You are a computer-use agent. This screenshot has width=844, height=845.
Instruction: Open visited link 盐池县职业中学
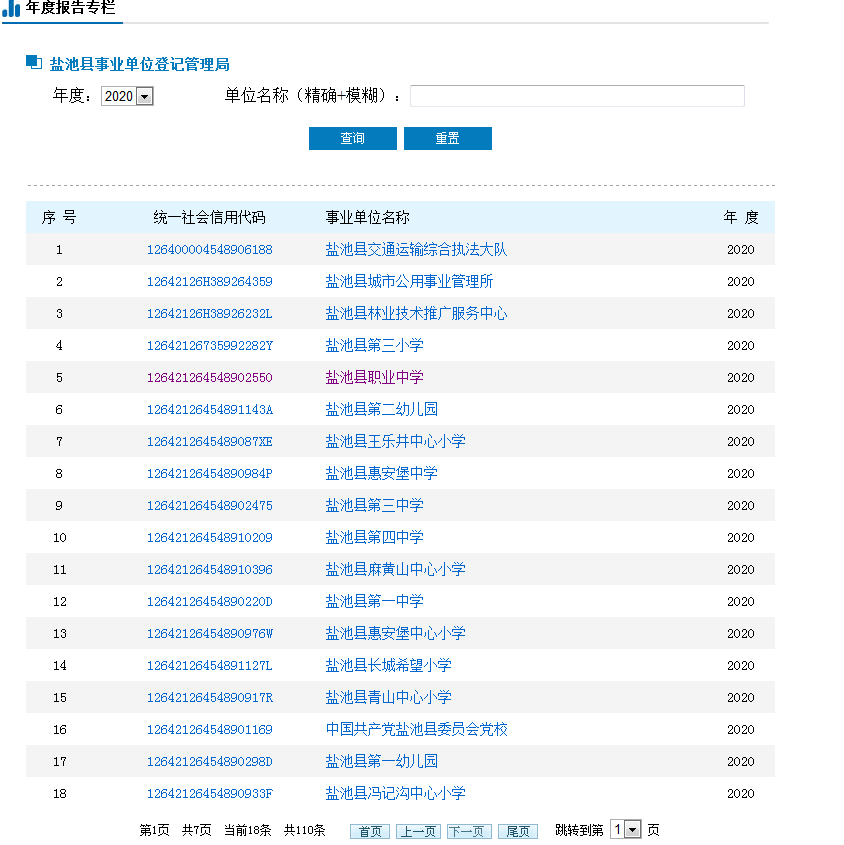375,377
